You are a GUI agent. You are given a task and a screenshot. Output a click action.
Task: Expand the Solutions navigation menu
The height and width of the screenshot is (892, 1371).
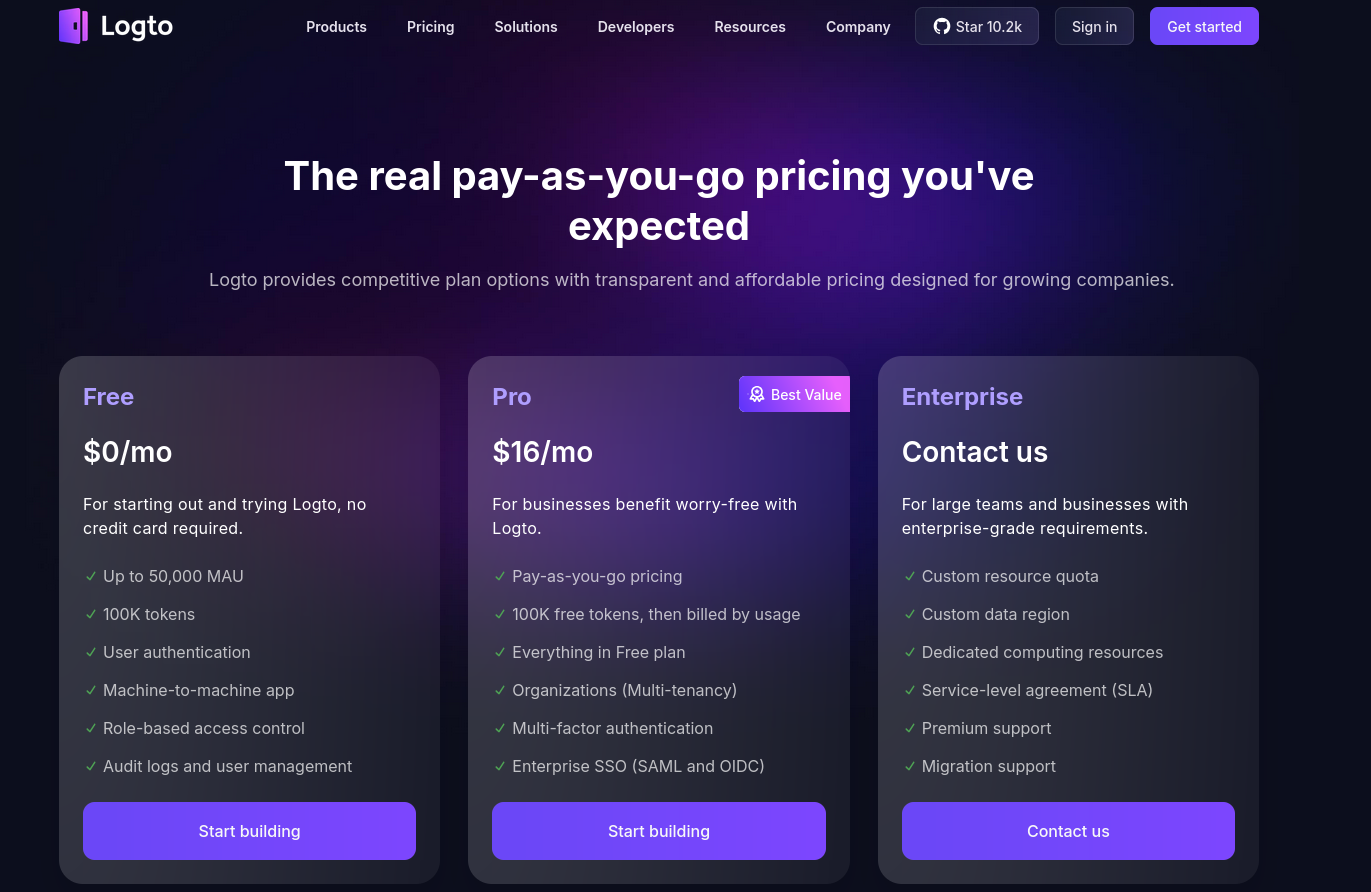(x=526, y=27)
